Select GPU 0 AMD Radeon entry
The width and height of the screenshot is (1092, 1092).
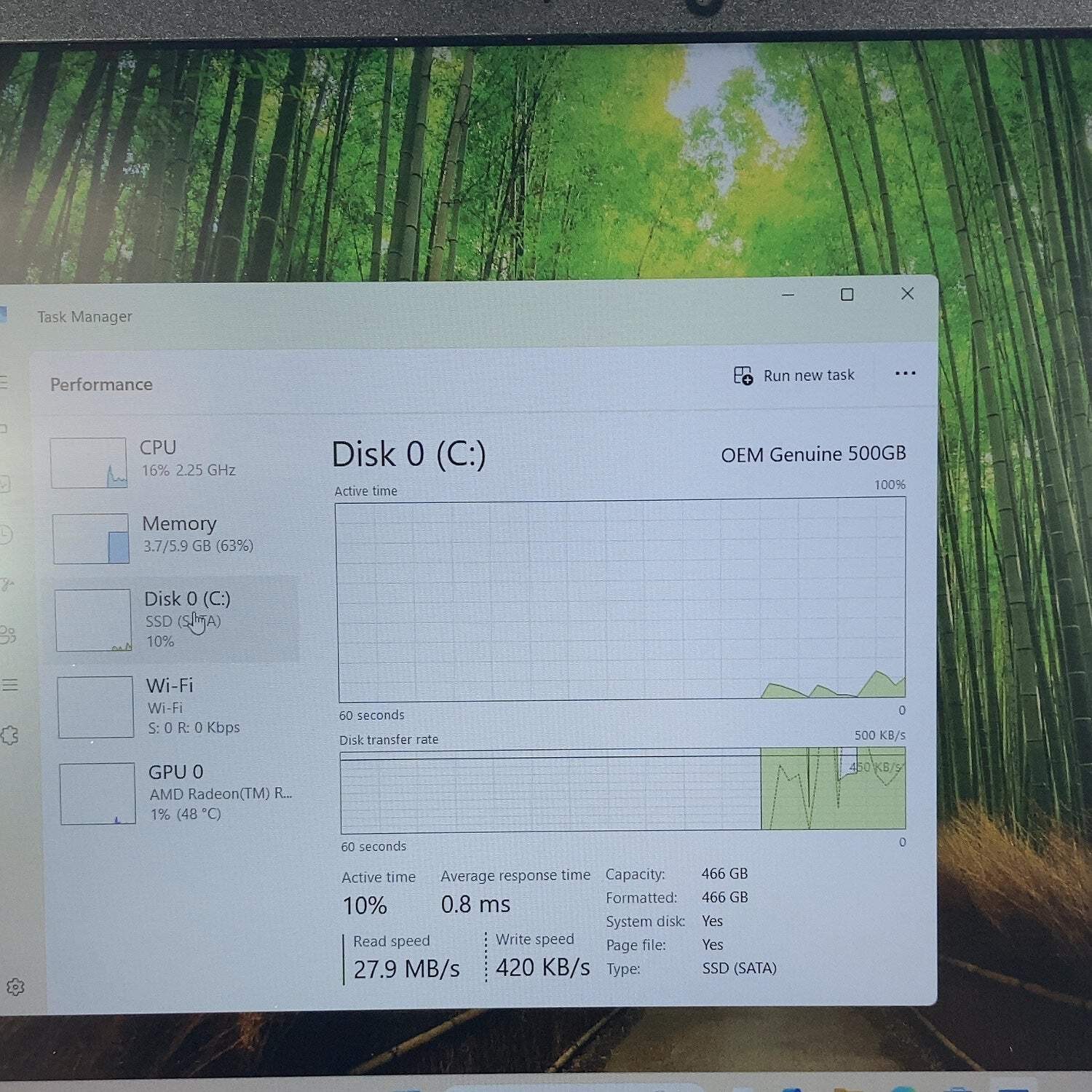click(176, 793)
